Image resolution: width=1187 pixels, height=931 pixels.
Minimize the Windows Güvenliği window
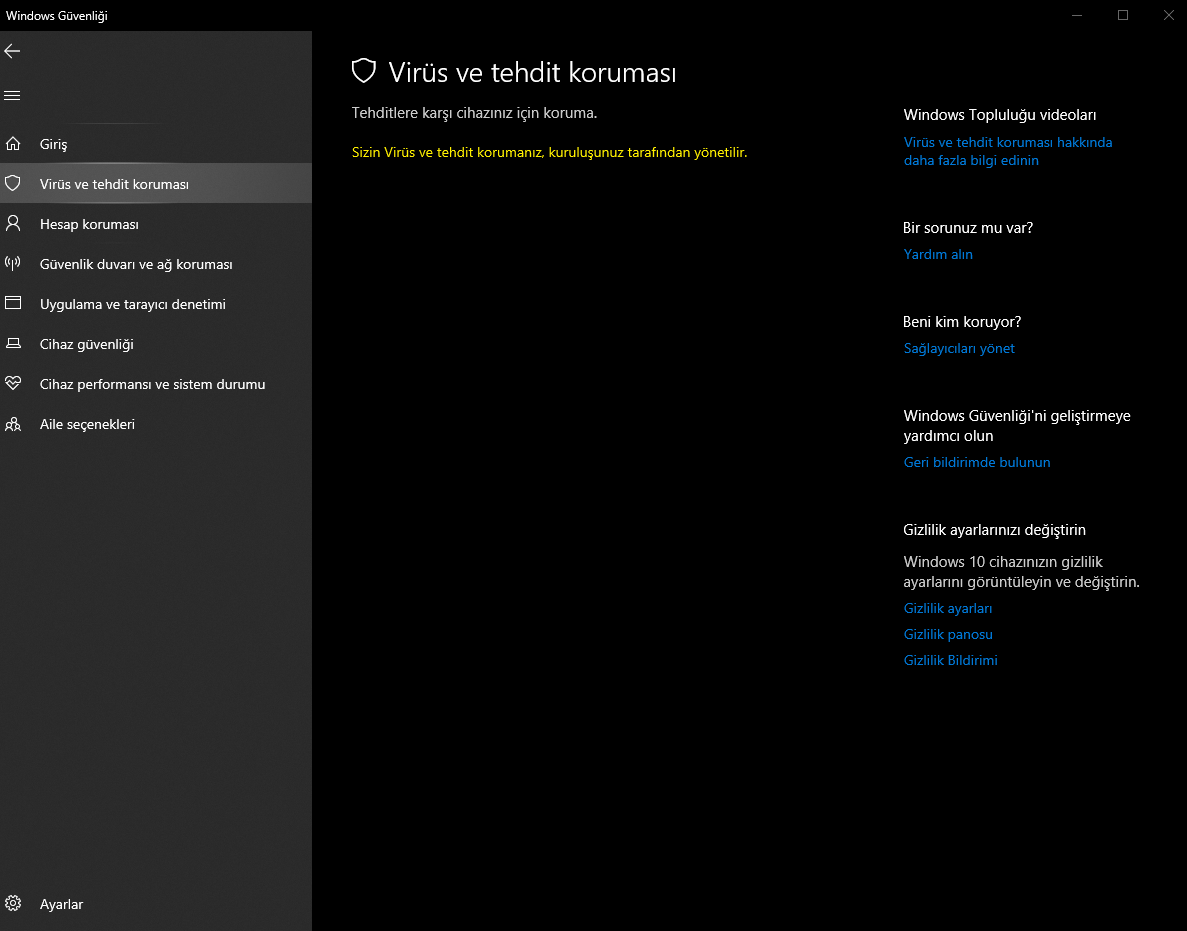(1077, 15)
